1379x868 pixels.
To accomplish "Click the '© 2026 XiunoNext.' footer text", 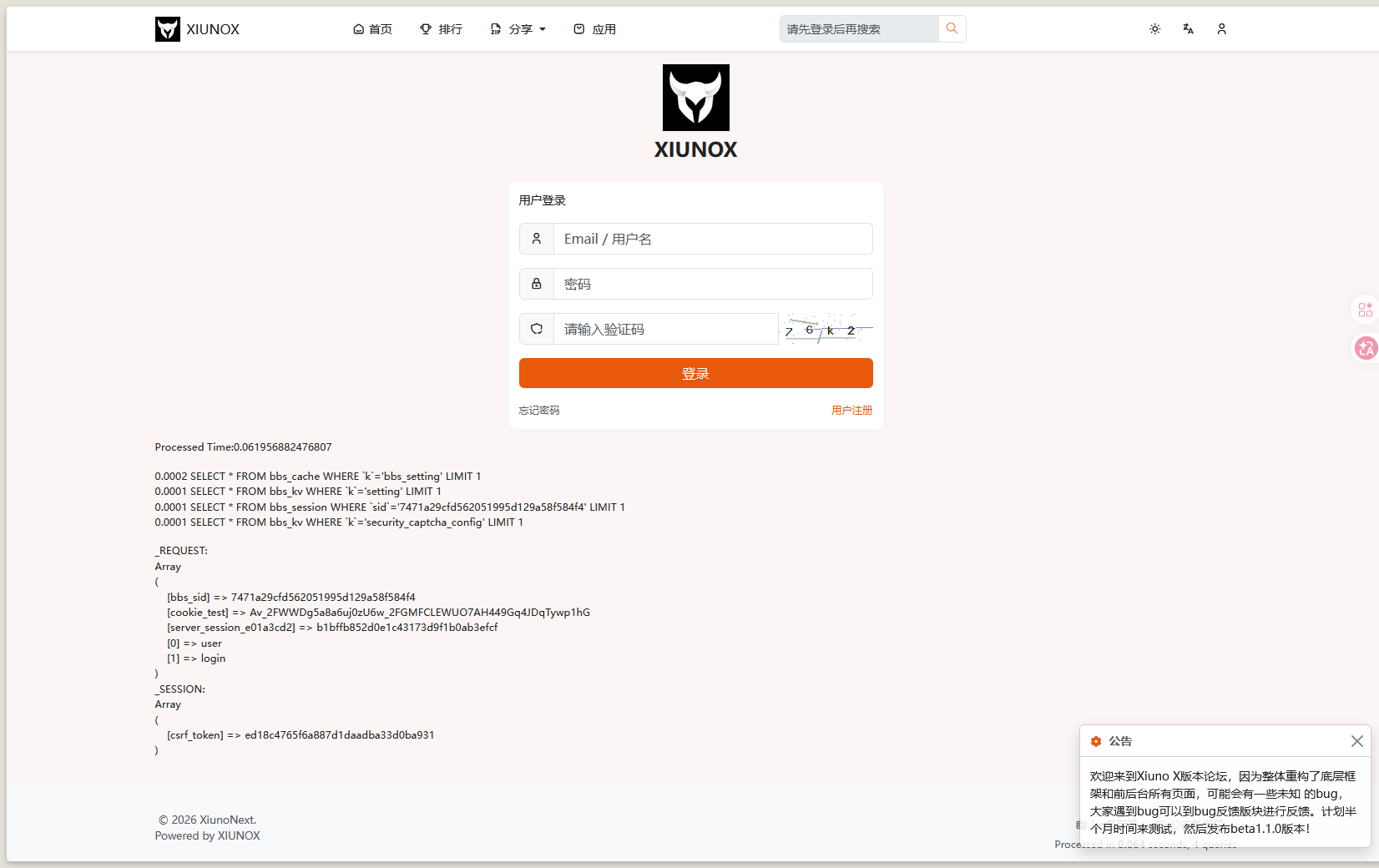I will point(208,820).
